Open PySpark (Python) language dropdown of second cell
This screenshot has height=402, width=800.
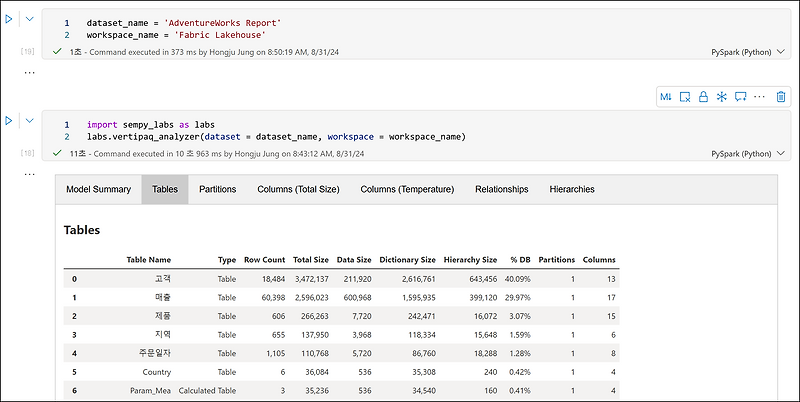pyautogui.click(x=748, y=154)
